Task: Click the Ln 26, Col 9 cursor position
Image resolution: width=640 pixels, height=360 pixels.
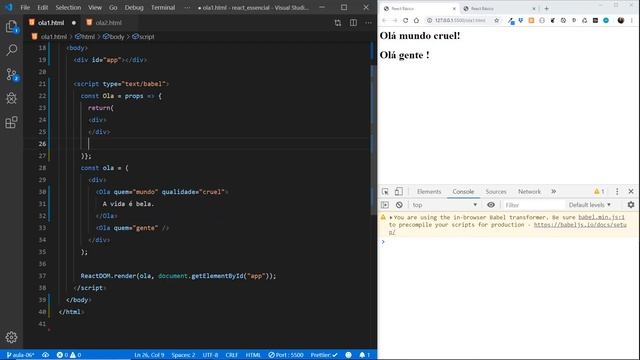Action: point(149,355)
